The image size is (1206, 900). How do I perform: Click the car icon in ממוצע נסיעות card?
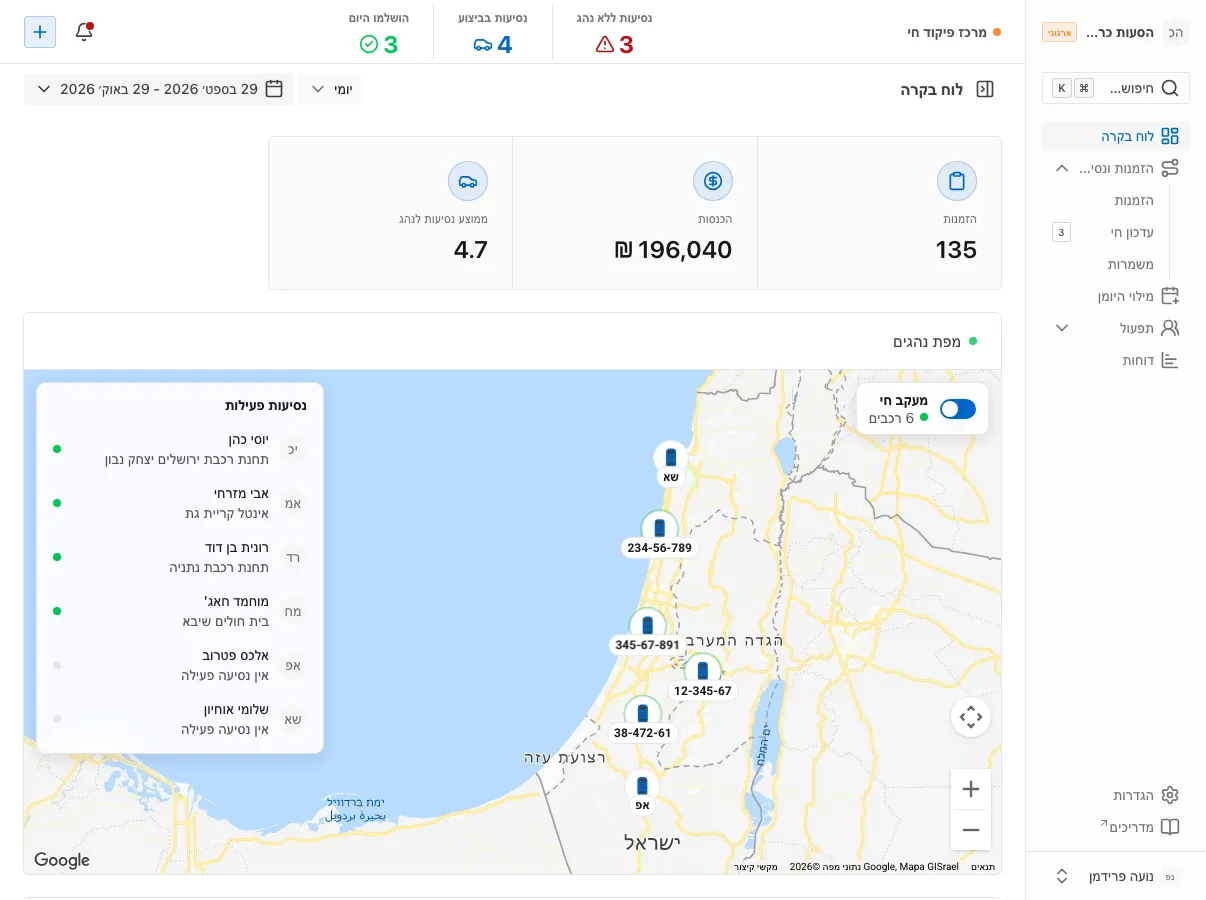click(x=468, y=181)
